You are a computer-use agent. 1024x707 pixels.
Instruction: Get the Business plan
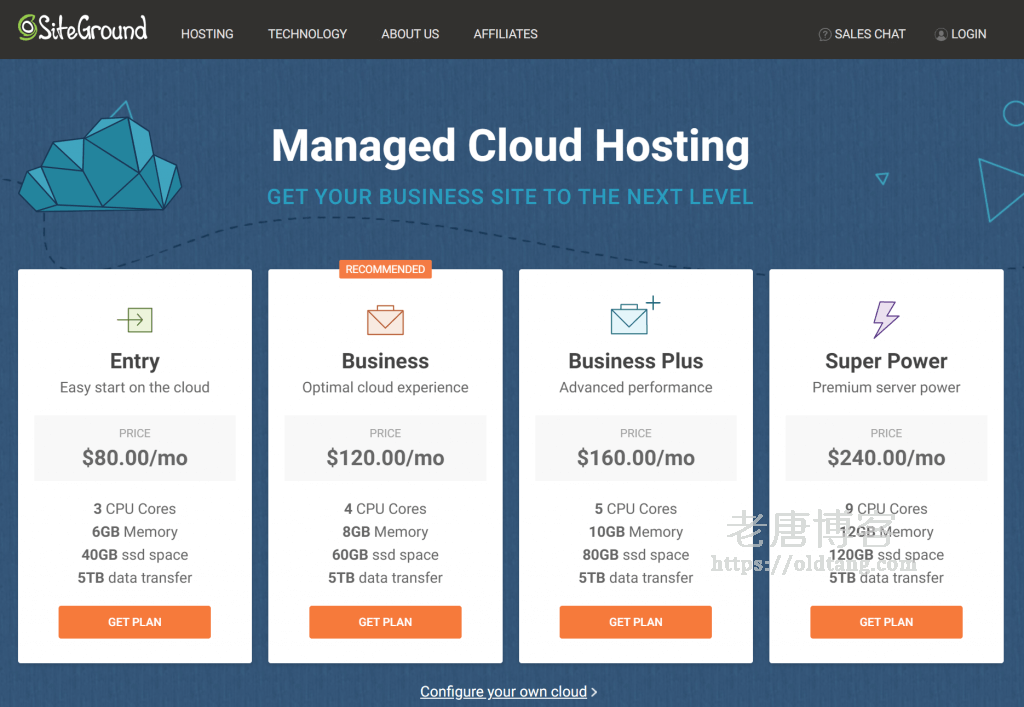[x=385, y=622]
